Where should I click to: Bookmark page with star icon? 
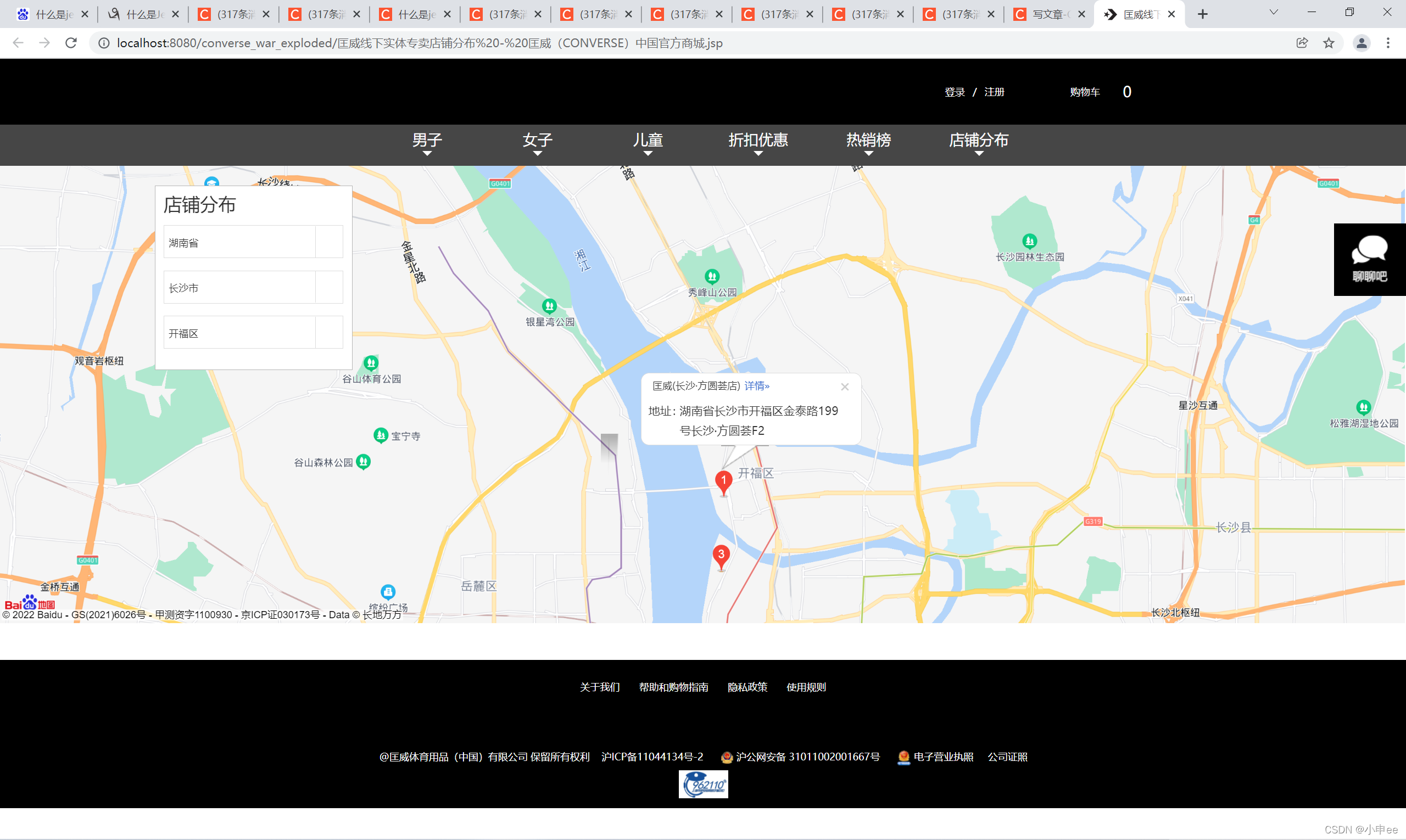(x=1329, y=43)
